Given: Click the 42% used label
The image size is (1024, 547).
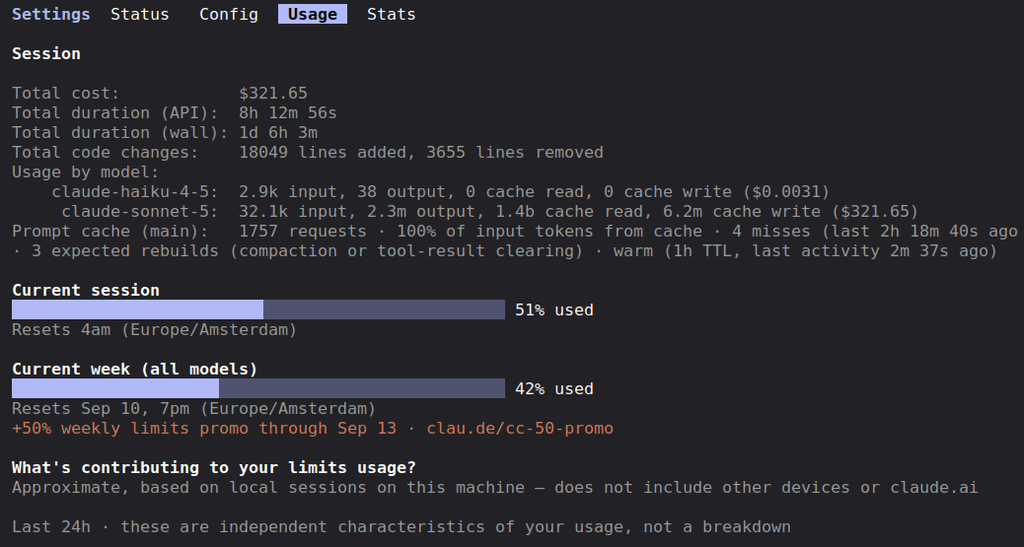Looking at the screenshot, I should 554,389.
